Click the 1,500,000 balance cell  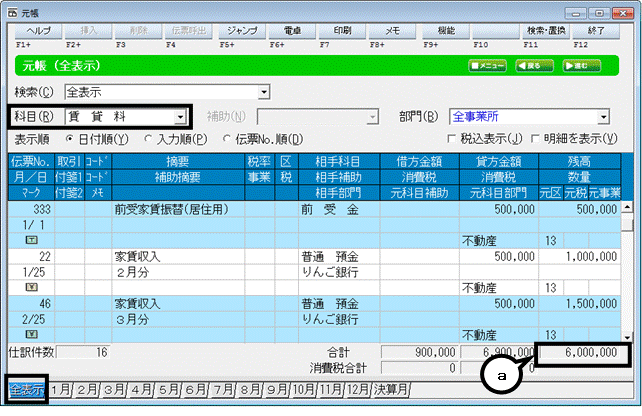click(x=580, y=303)
